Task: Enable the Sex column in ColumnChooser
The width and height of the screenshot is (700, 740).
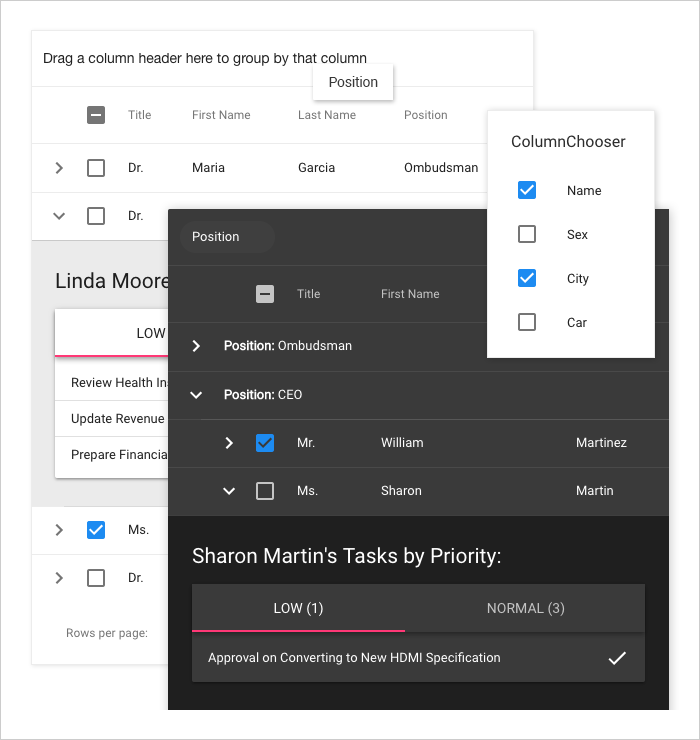Action: click(x=527, y=234)
